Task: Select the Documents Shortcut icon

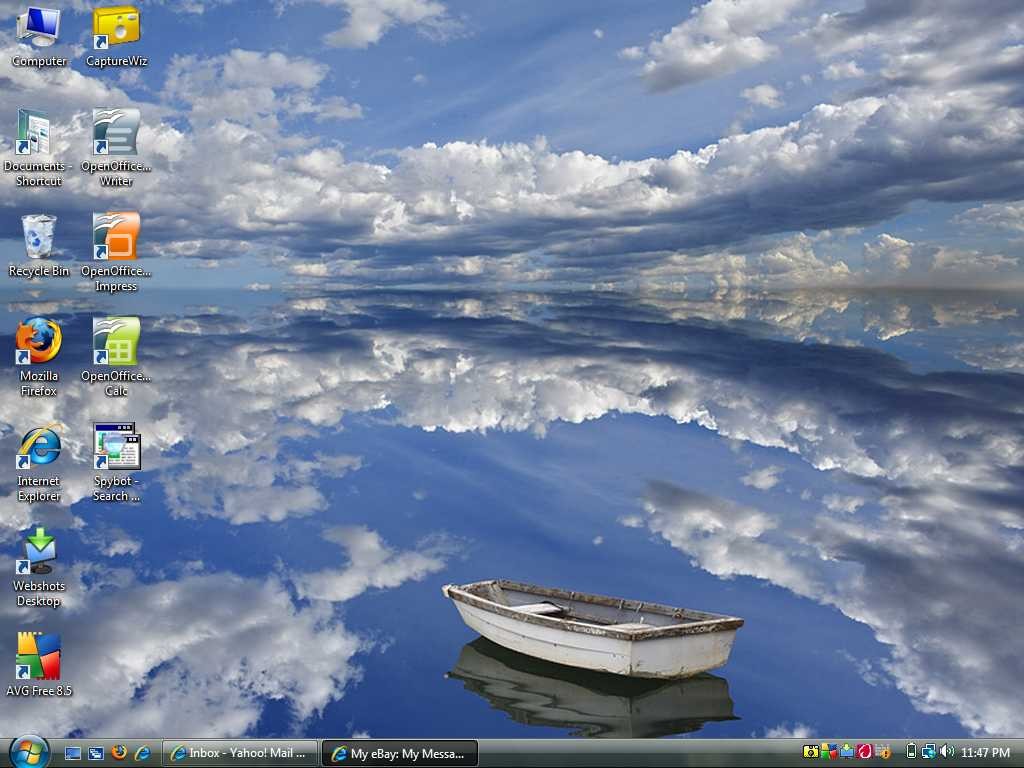Action: (x=39, y=148)
